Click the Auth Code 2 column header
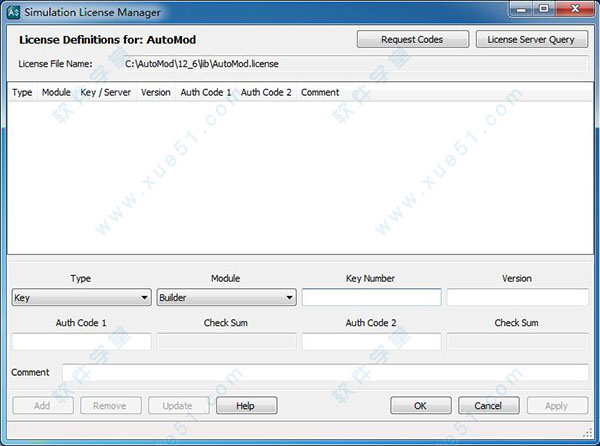600x446 pixels. [x=266, y=92]
